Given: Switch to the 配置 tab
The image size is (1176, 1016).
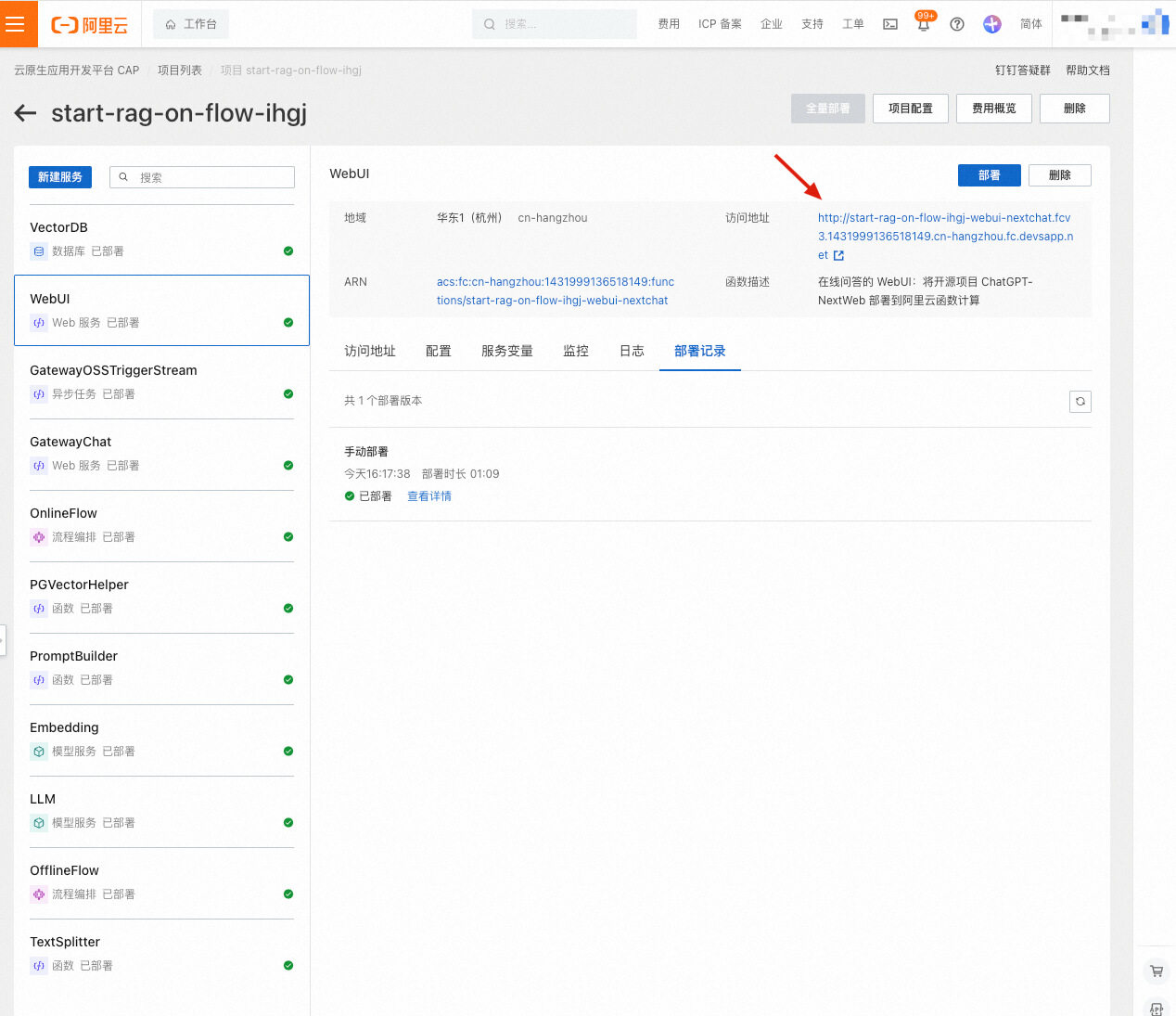Looking at the screenshot, I should click(x=439, y=351).
